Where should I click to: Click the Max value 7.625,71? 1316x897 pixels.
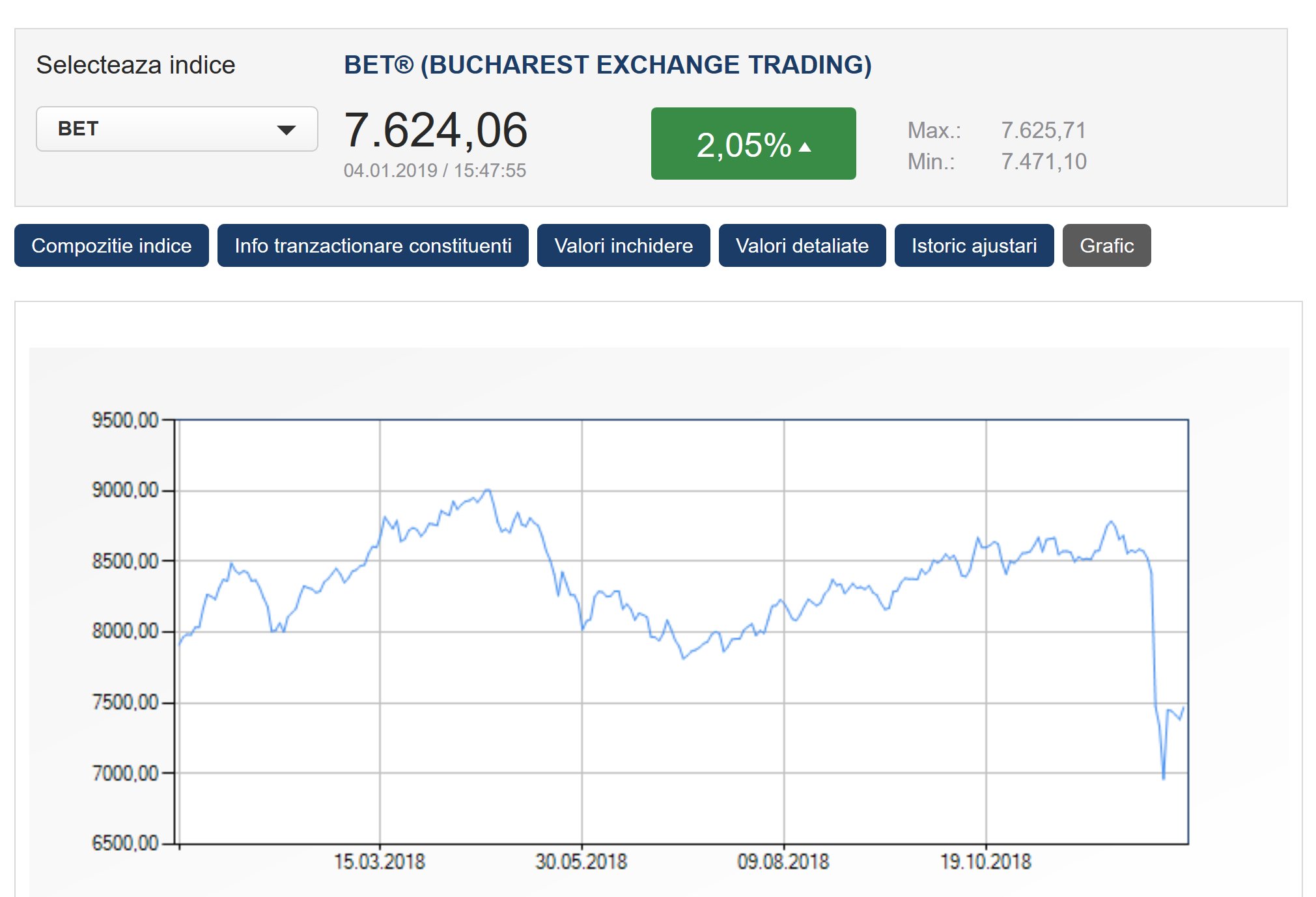(1043, 130)
